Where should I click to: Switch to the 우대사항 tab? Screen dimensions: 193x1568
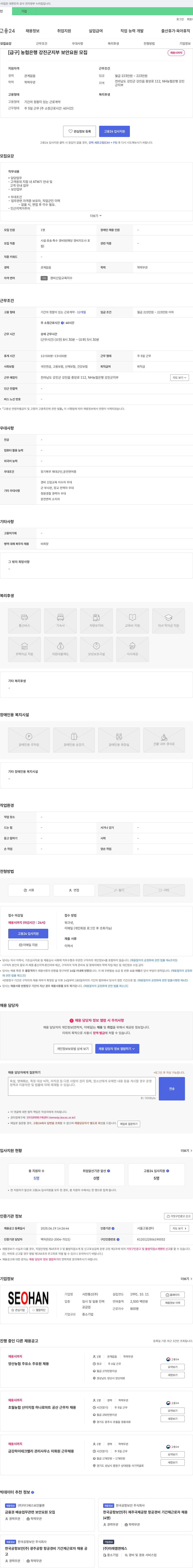coord(78,44)
